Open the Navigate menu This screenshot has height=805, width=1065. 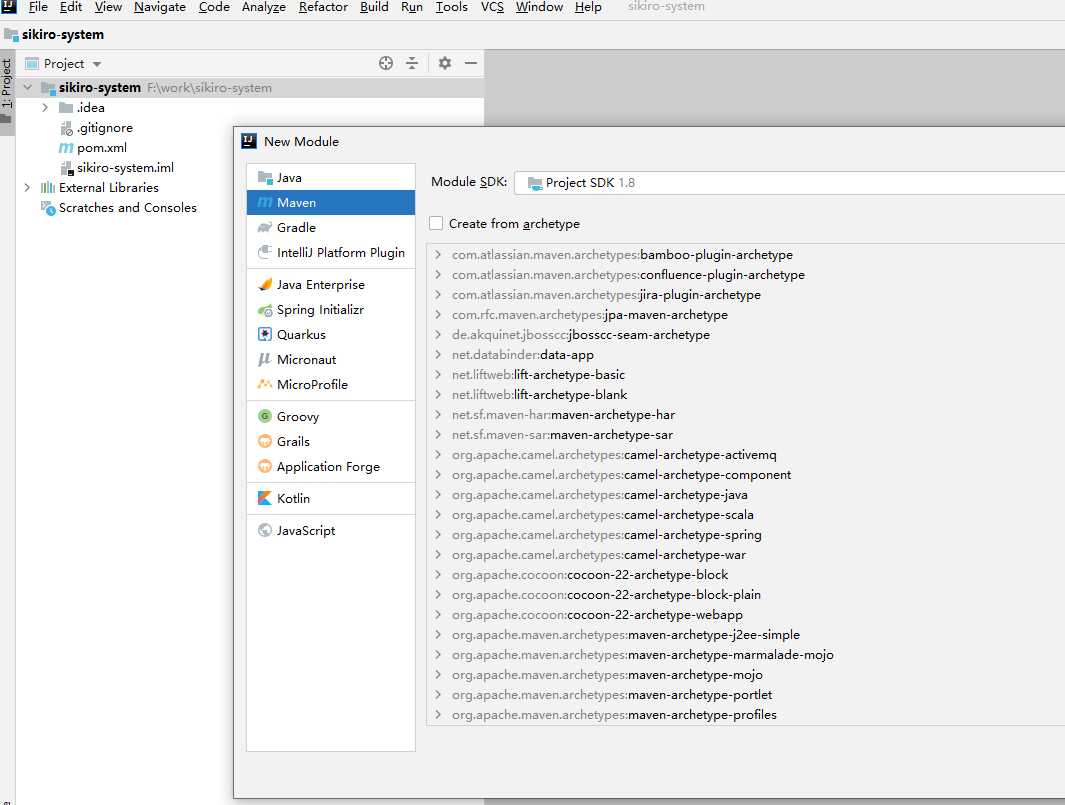click(160, 7)
